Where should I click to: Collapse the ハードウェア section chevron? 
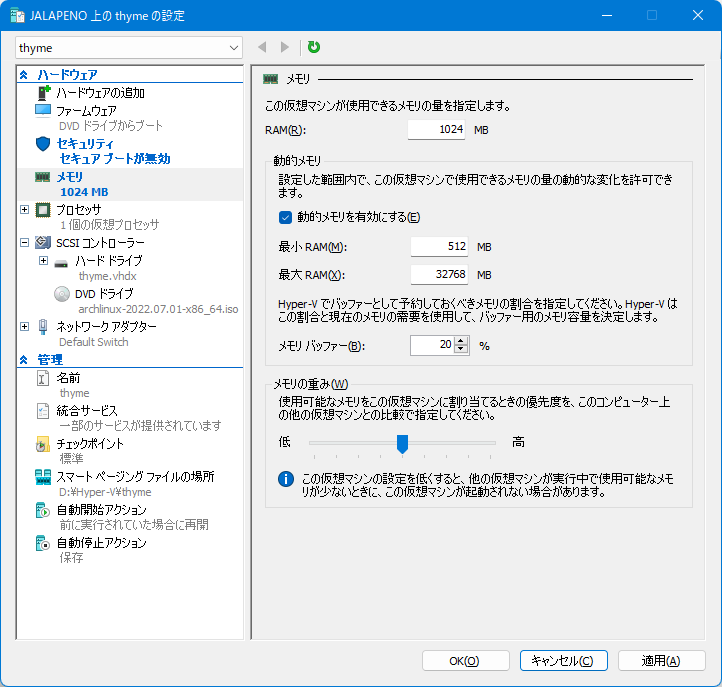(x=23, y=75)
